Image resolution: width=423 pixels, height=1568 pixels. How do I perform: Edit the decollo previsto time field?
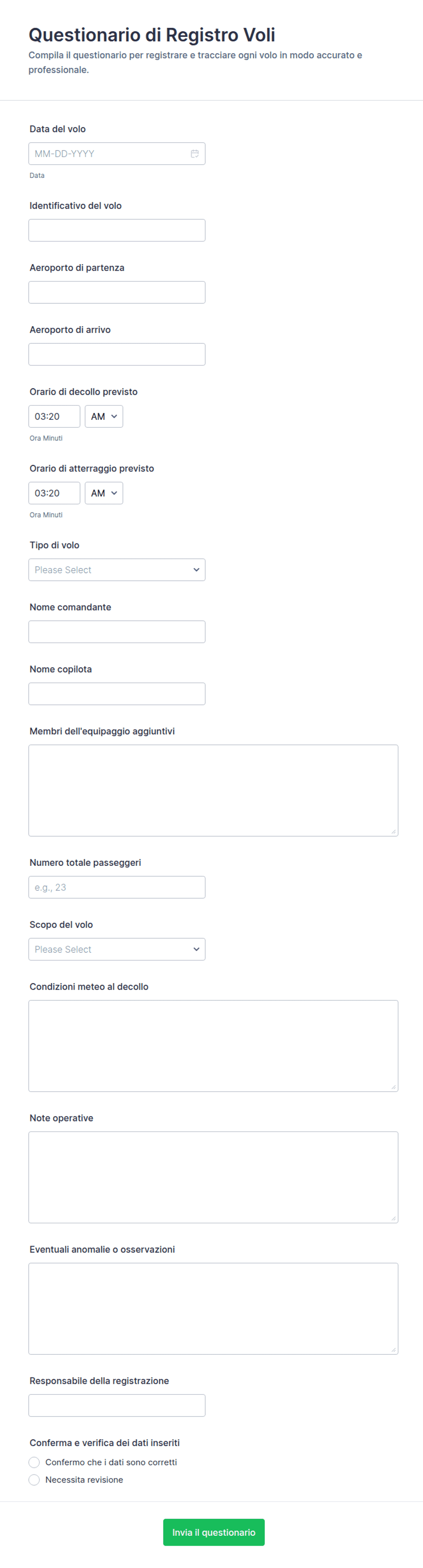(x=54, y=417)
